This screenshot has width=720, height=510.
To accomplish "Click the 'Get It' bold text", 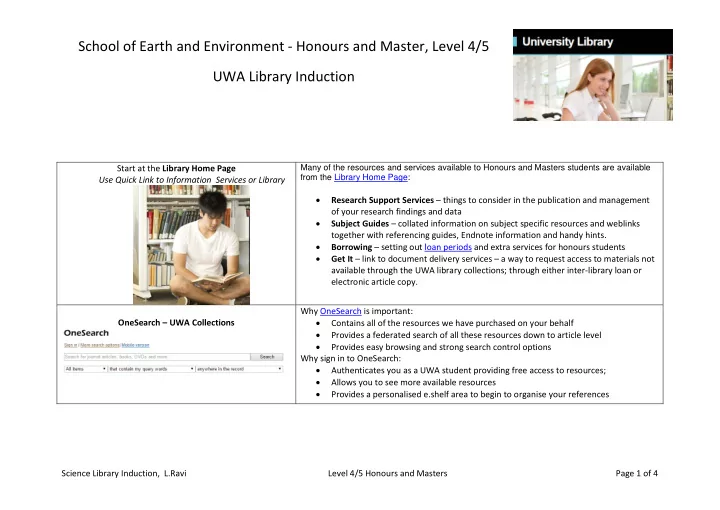I will pos(342,259).
